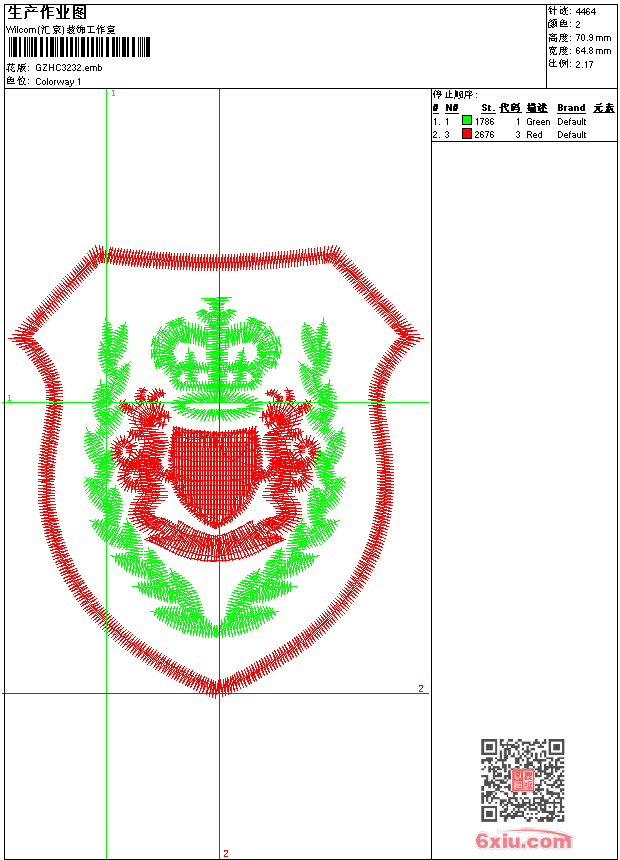The image size is (620, 860).
Task: Select the Red description in row two
Action: (534, 135)
